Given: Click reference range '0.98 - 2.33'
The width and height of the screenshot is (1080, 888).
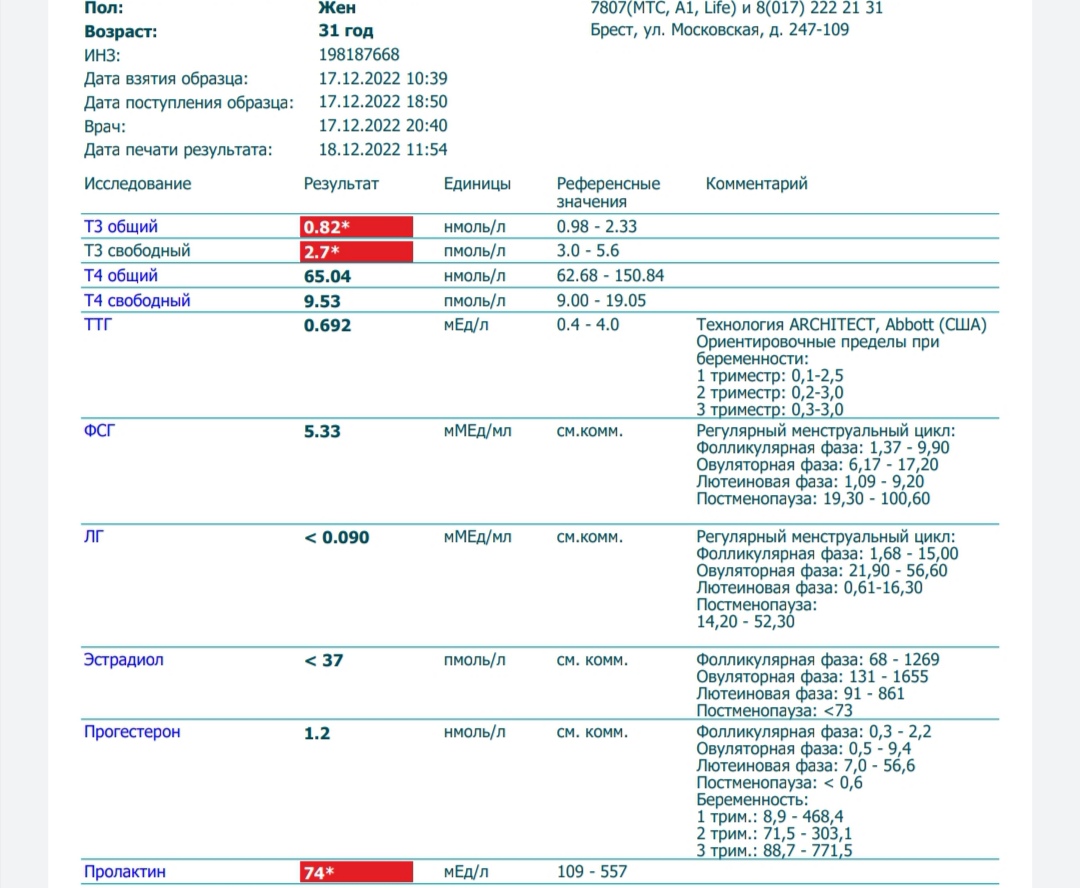Looking at the screenshot, I should pyautogui.click(x=596, y=227).
